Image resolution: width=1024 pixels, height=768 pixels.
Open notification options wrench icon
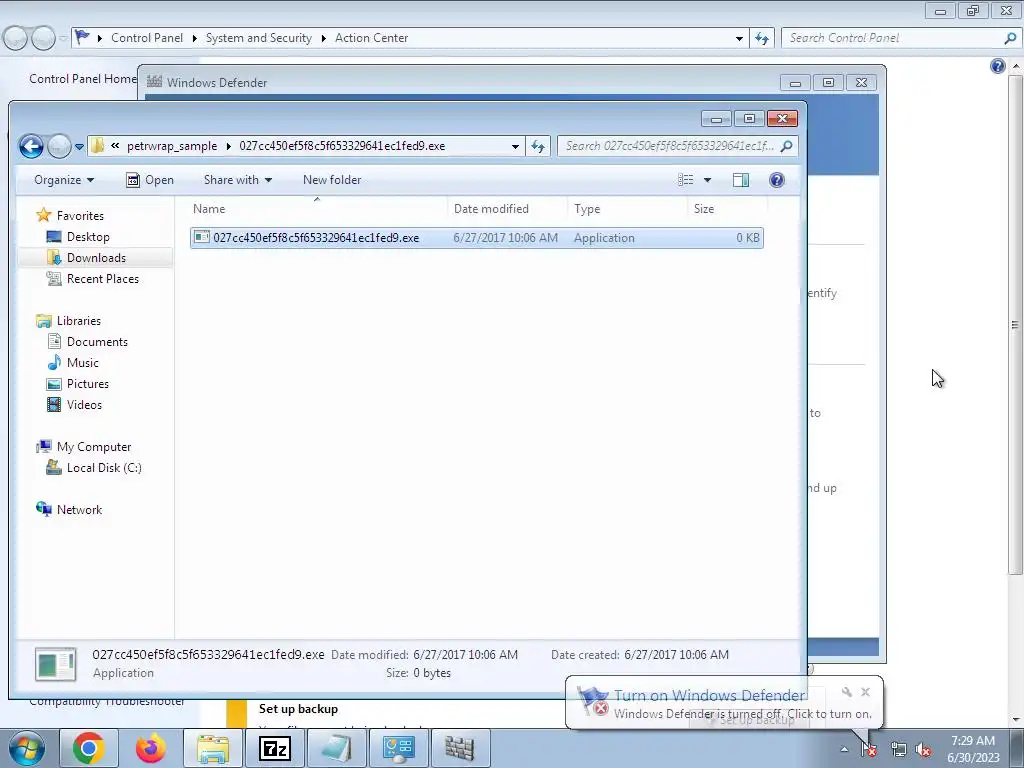[846, 692]
